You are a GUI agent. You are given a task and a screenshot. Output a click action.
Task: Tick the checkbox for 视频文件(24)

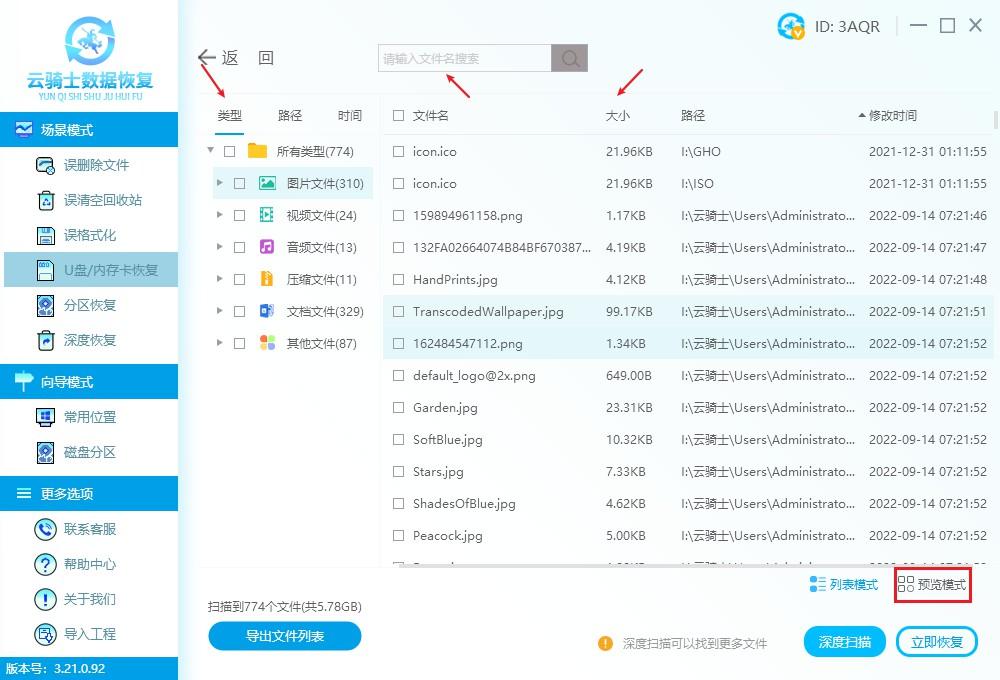pyautogui.click(x=239, y=216)
